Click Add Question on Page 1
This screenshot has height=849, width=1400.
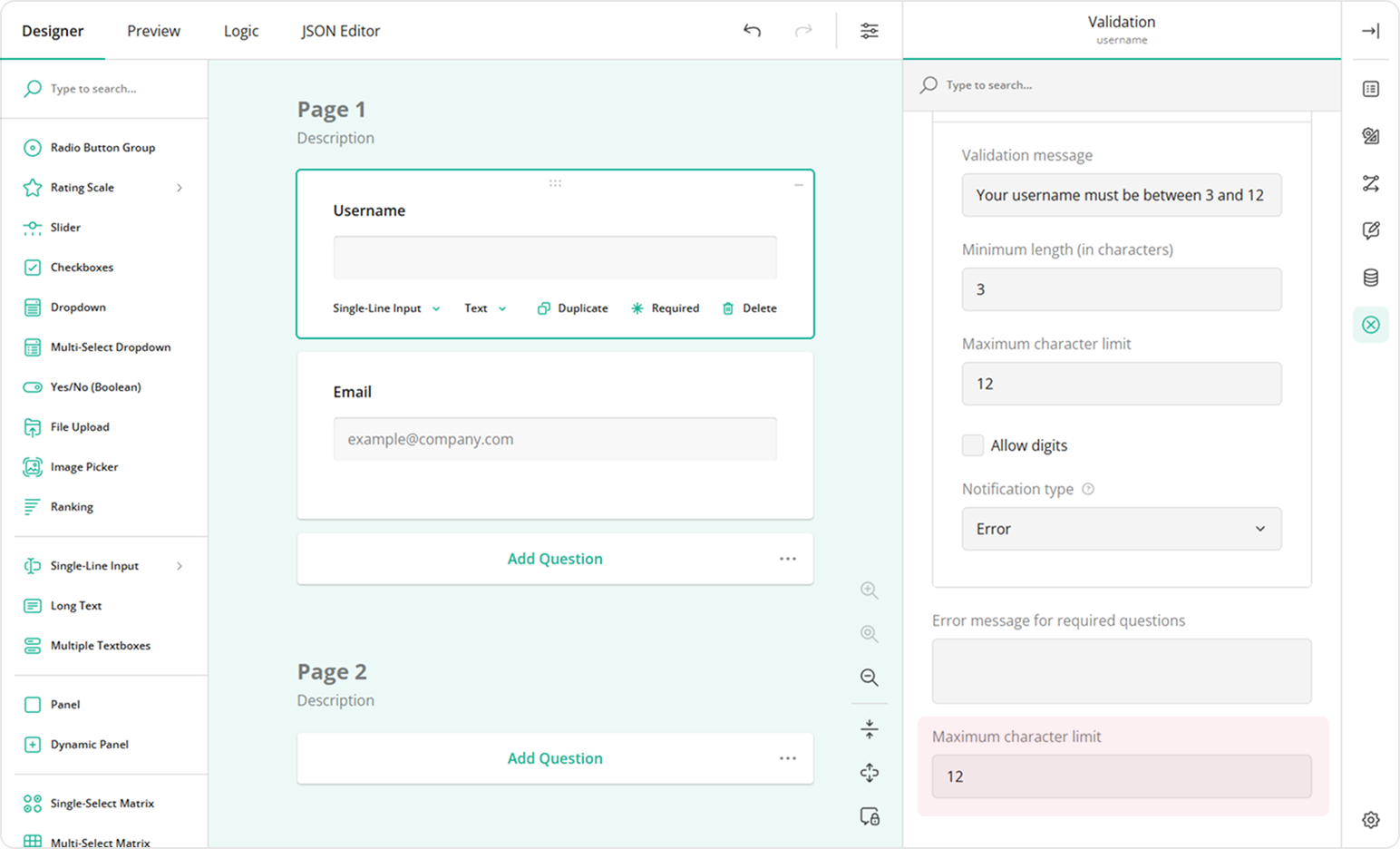[555, 559]
